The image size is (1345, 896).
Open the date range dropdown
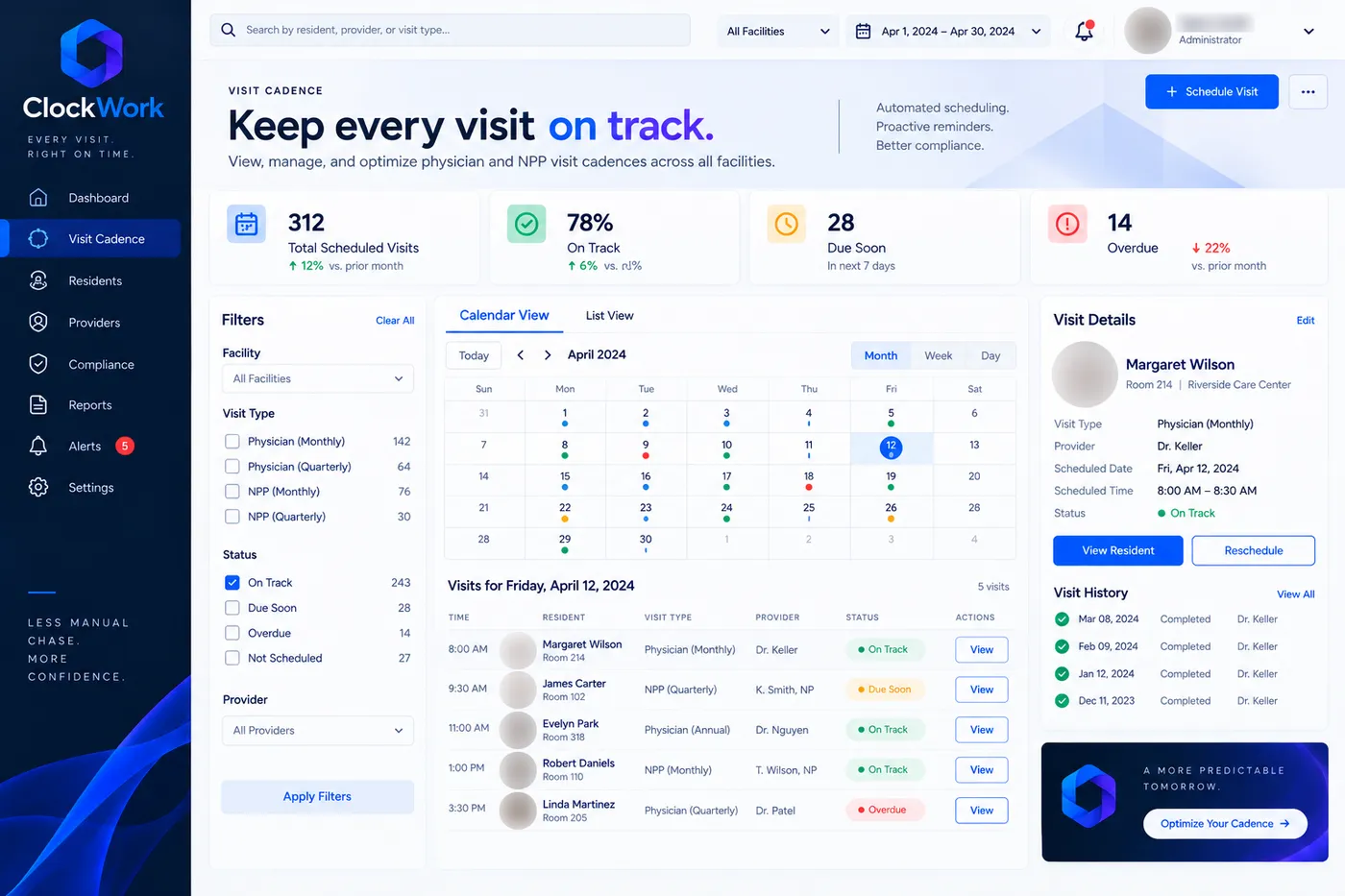tap(948, 31)
